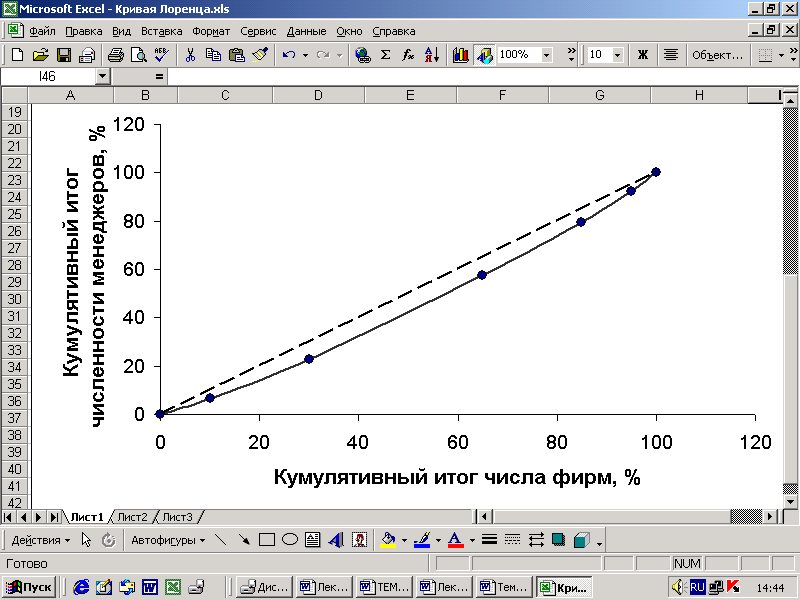Select the Arrow drawing tool

[x=244, y=540]
